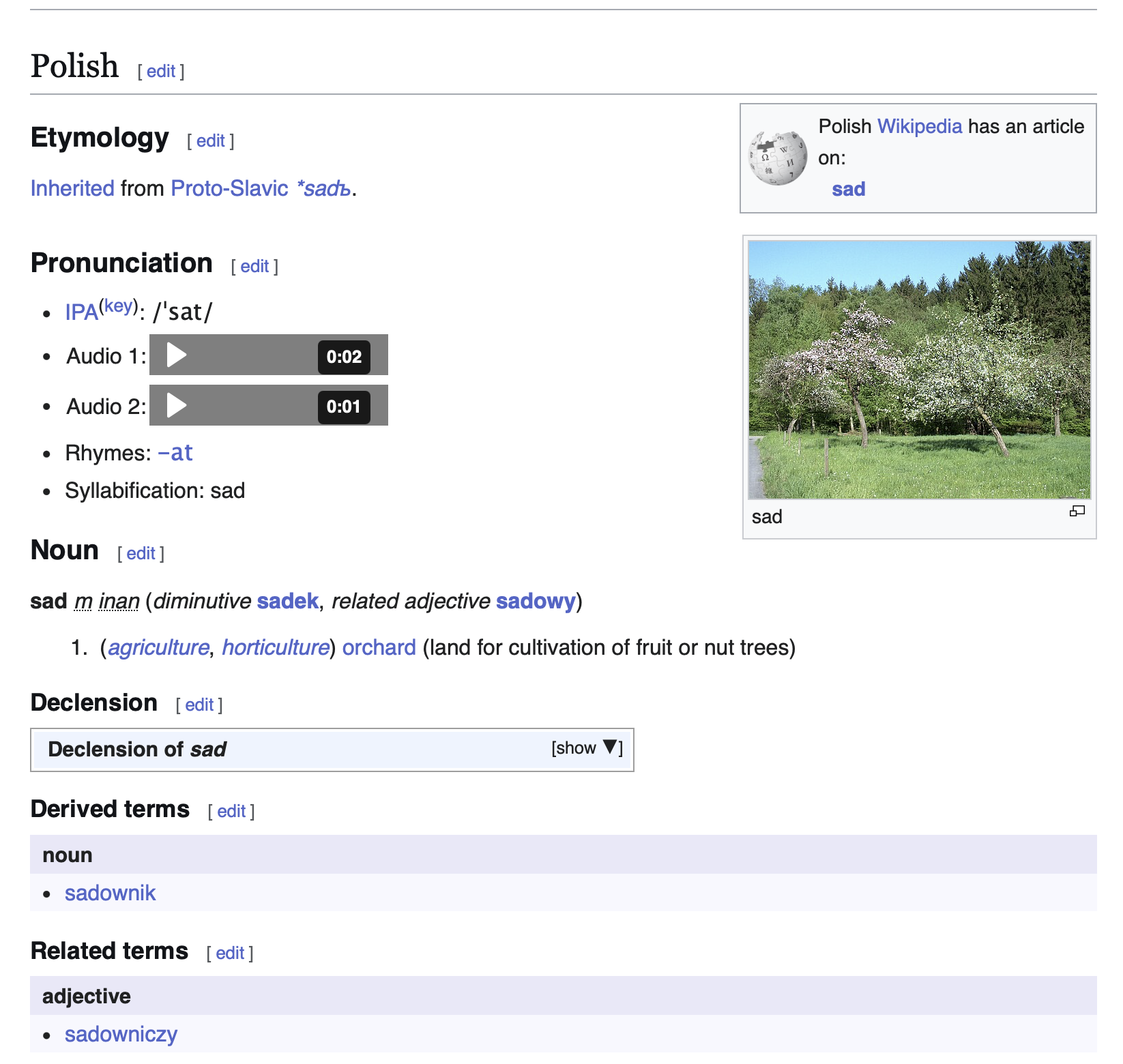Click the Audio 2 duration 0:01 label
This screenshot has height=1064, width=1123.
(x=344, y=407)
